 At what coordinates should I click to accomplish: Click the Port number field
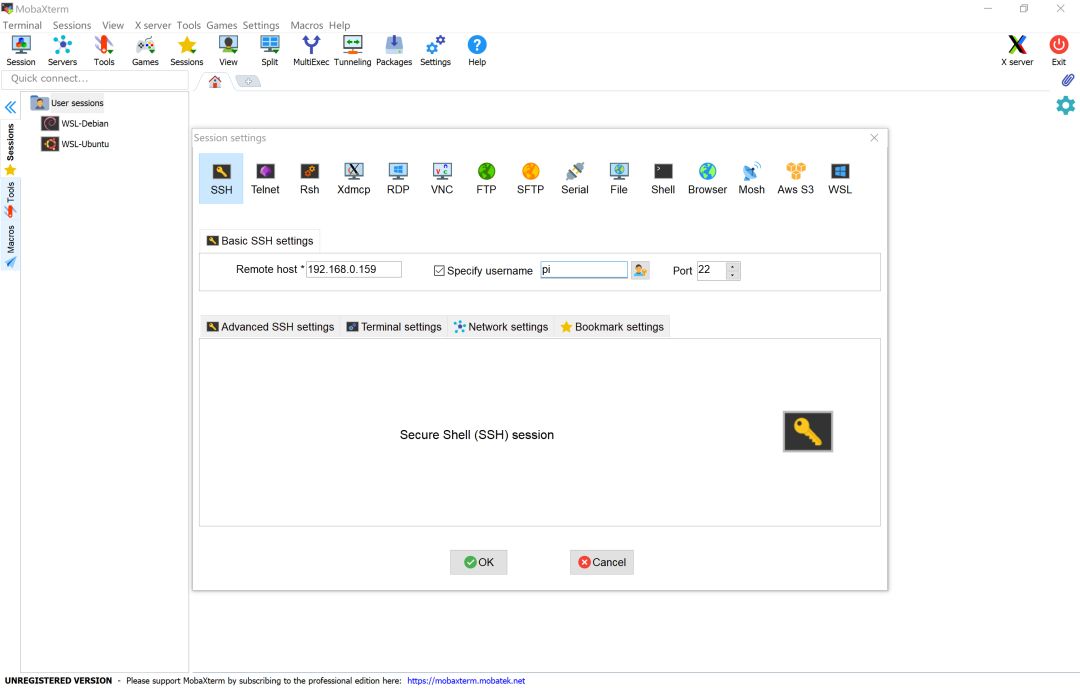click(x=712, y=270)
